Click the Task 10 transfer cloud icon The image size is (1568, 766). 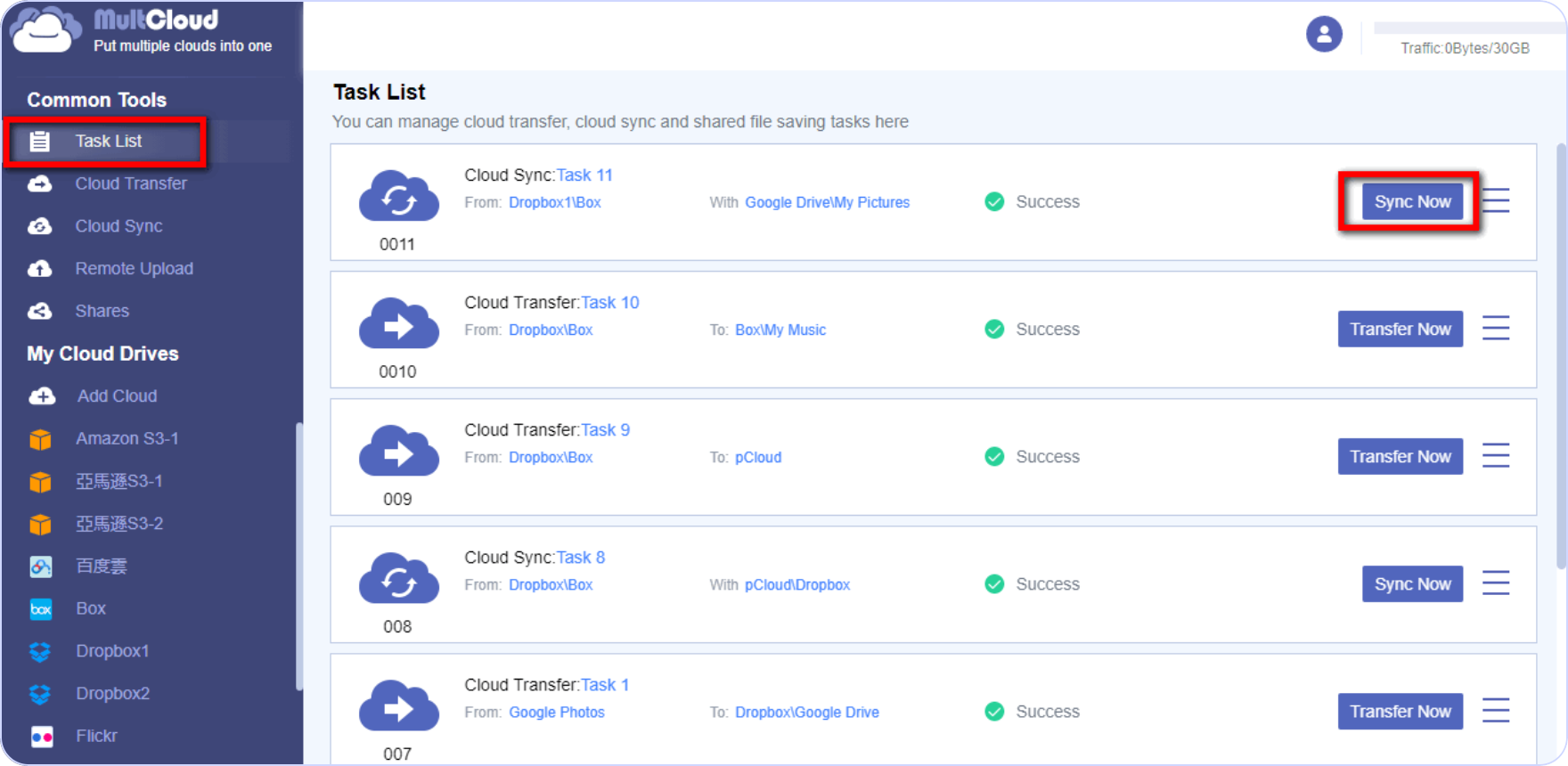point(398,325)
